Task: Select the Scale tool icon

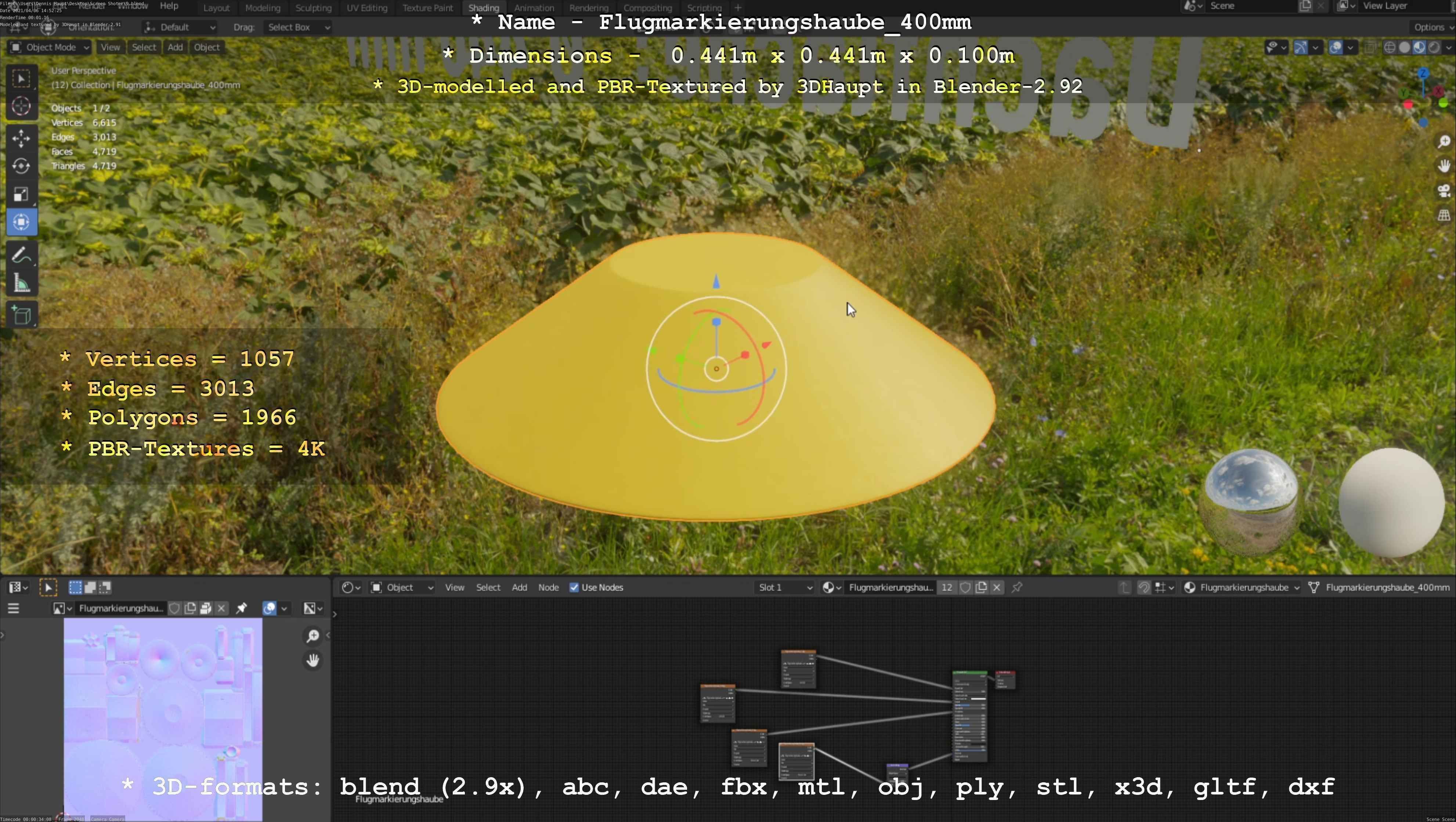Action: coord(21,194)
